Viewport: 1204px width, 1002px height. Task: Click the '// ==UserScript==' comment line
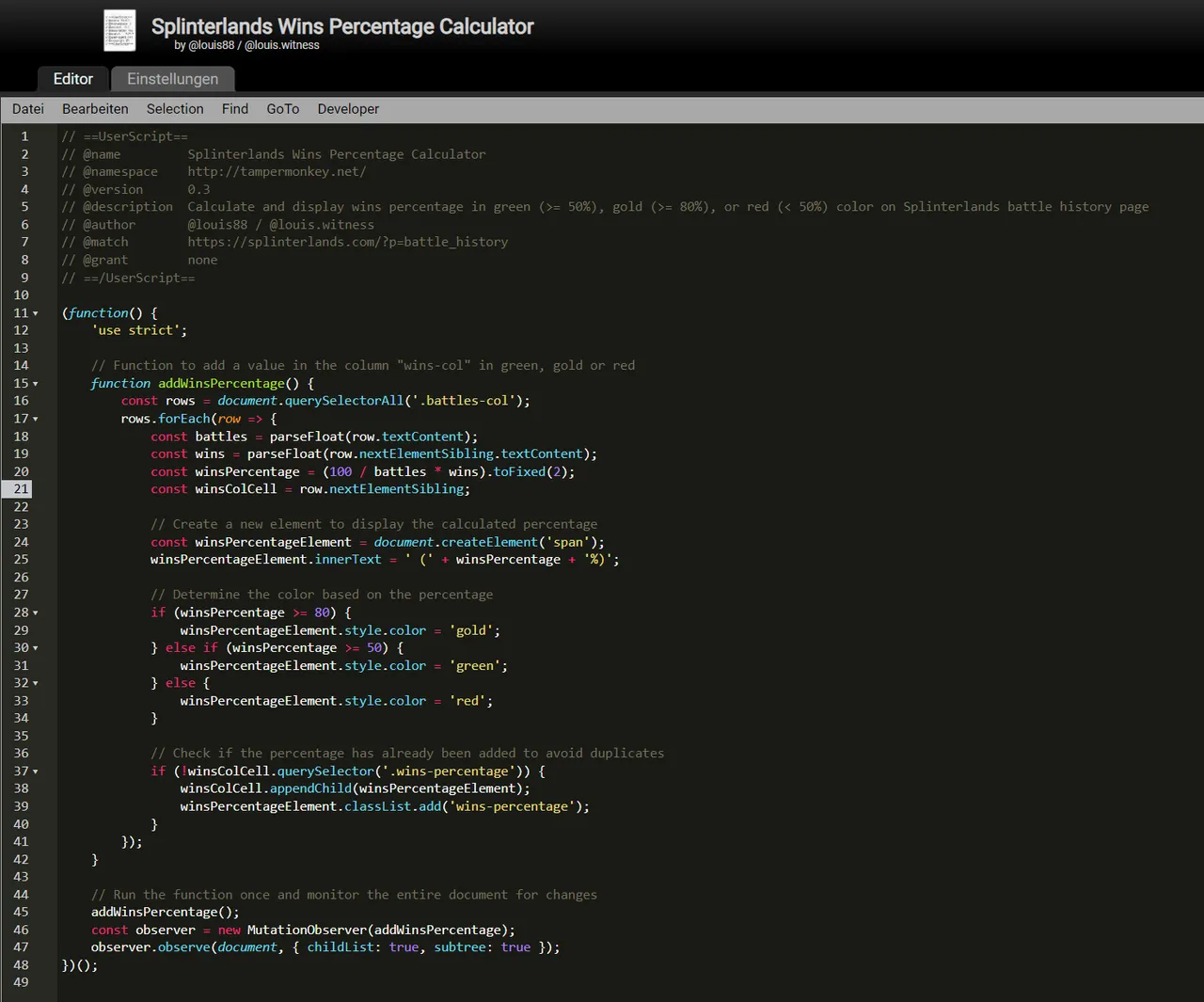click(x=125, y=136)
